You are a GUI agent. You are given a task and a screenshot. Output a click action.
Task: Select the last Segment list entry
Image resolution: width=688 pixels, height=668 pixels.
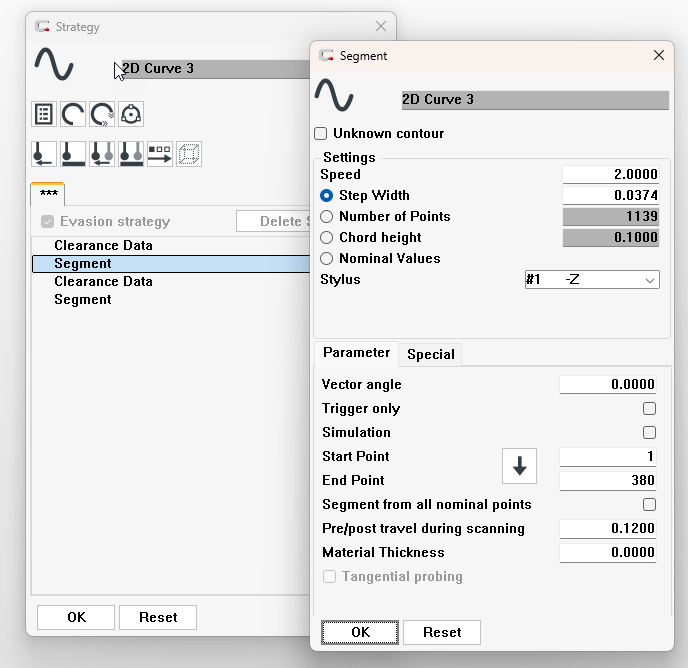[x=171, y=300]
